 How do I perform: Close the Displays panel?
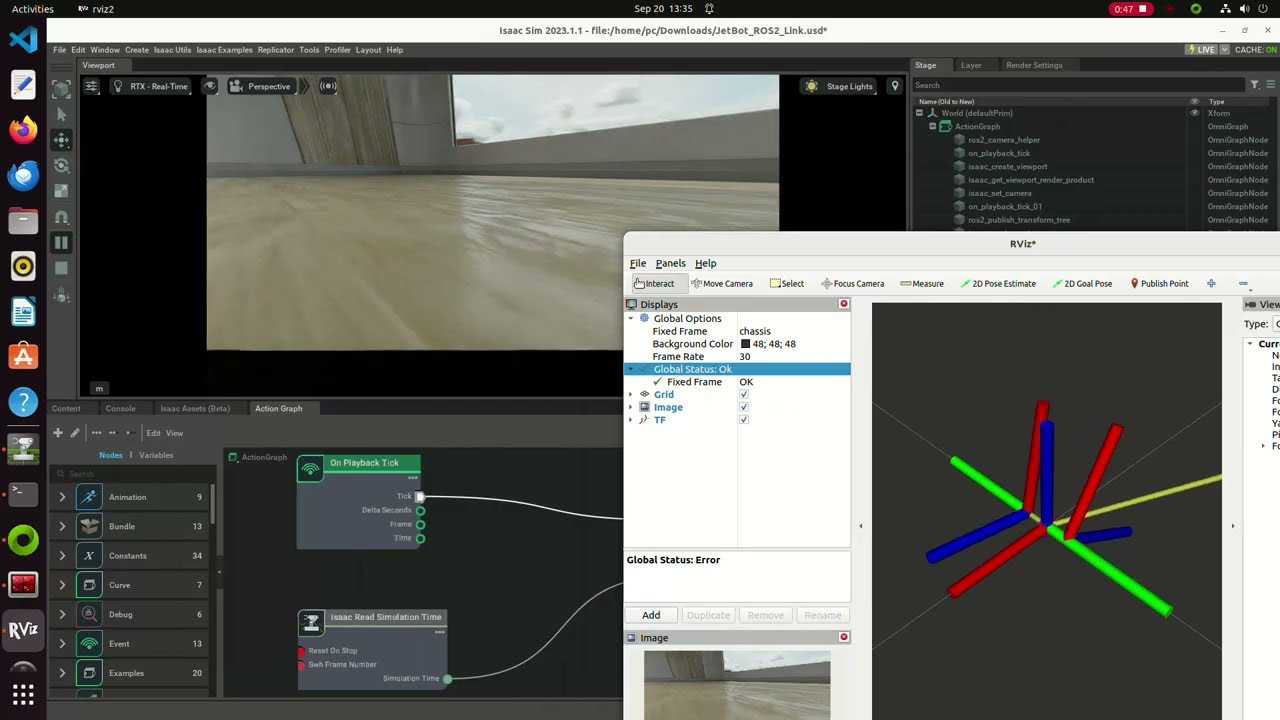844,304
